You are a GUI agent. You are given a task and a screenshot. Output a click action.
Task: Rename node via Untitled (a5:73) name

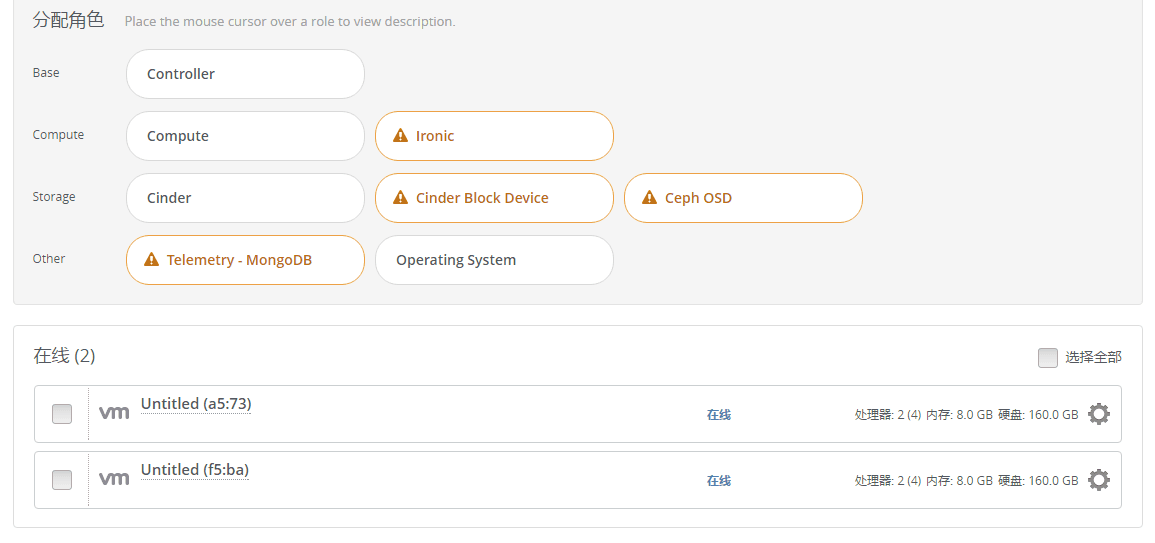point(196,404)
